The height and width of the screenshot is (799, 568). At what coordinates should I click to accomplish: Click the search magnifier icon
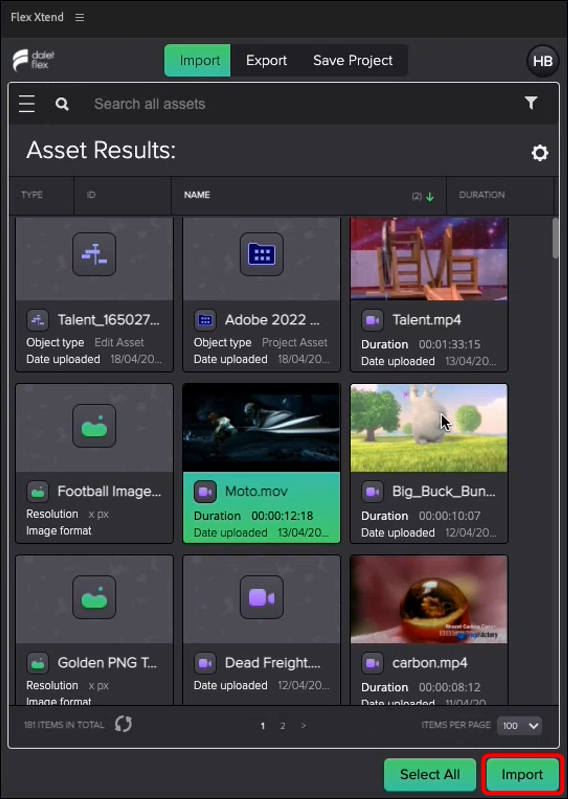pos(62,104)
